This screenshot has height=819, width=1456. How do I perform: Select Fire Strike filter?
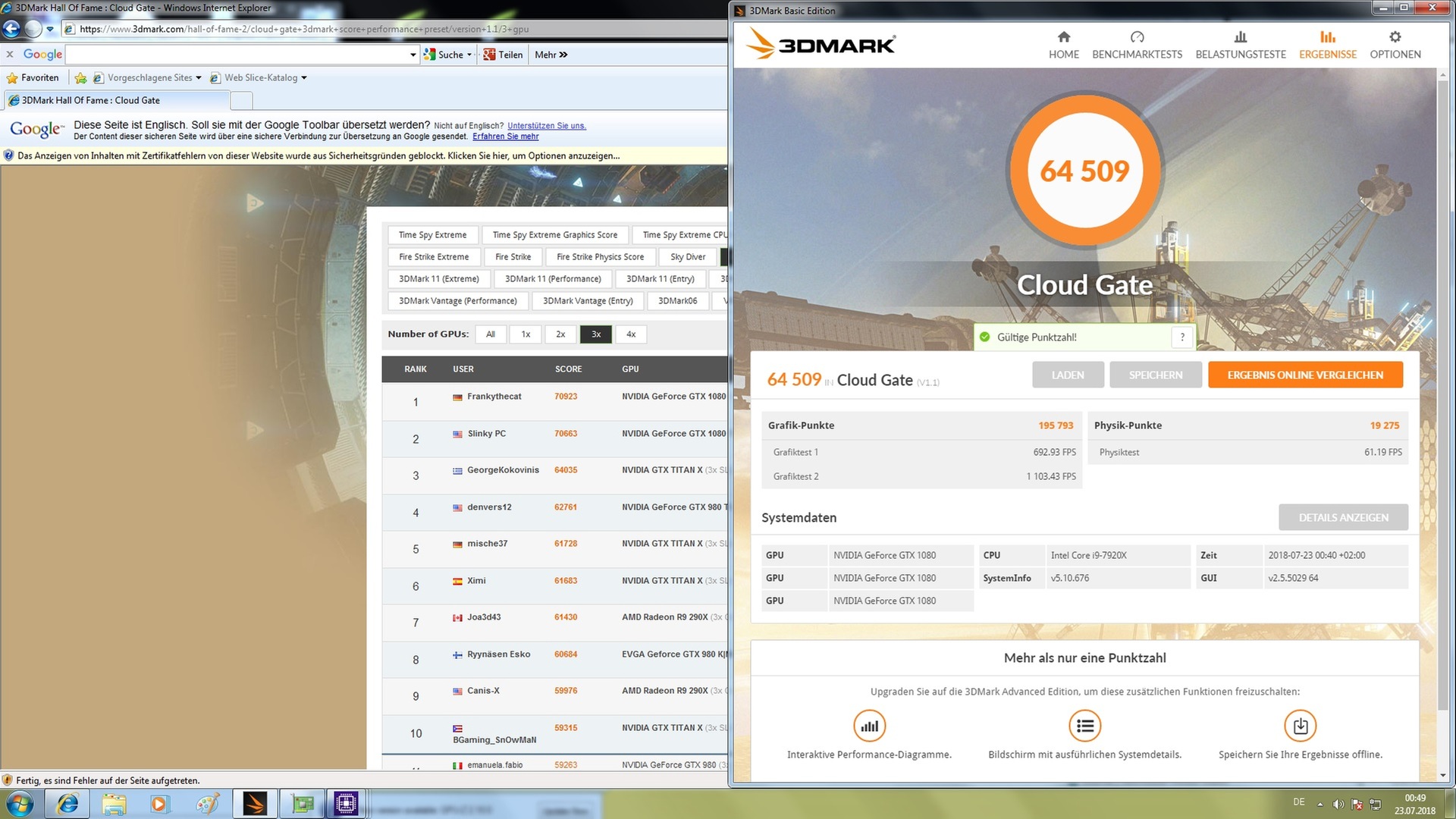coord(513,257)
